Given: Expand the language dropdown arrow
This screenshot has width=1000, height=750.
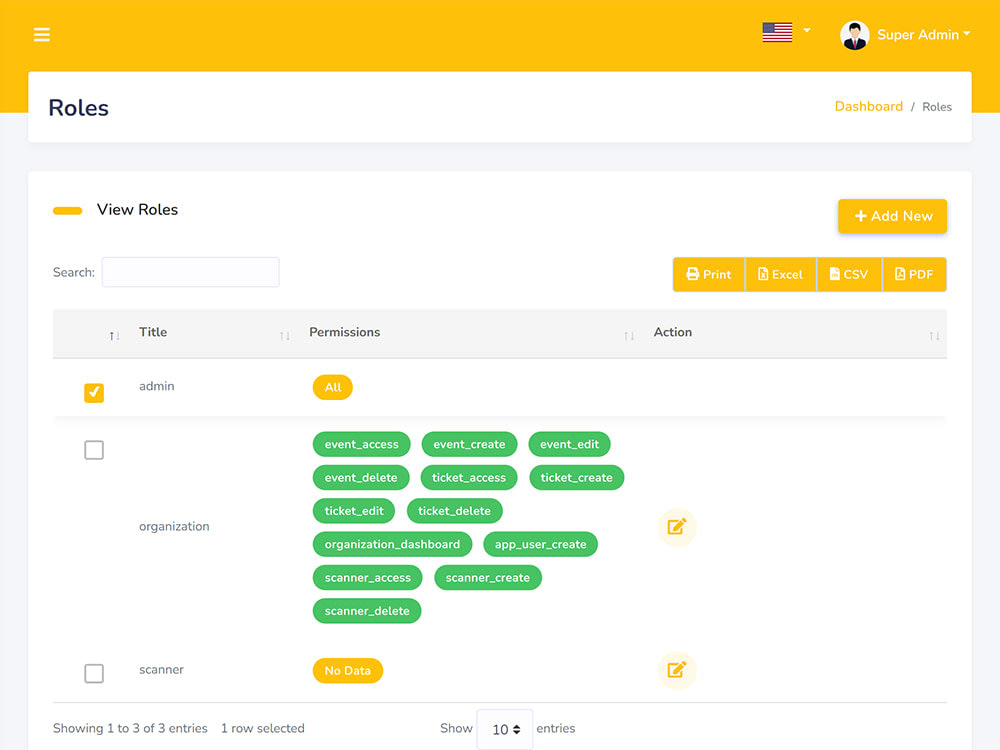Looking at the screenshot, I should click(807, 30).
